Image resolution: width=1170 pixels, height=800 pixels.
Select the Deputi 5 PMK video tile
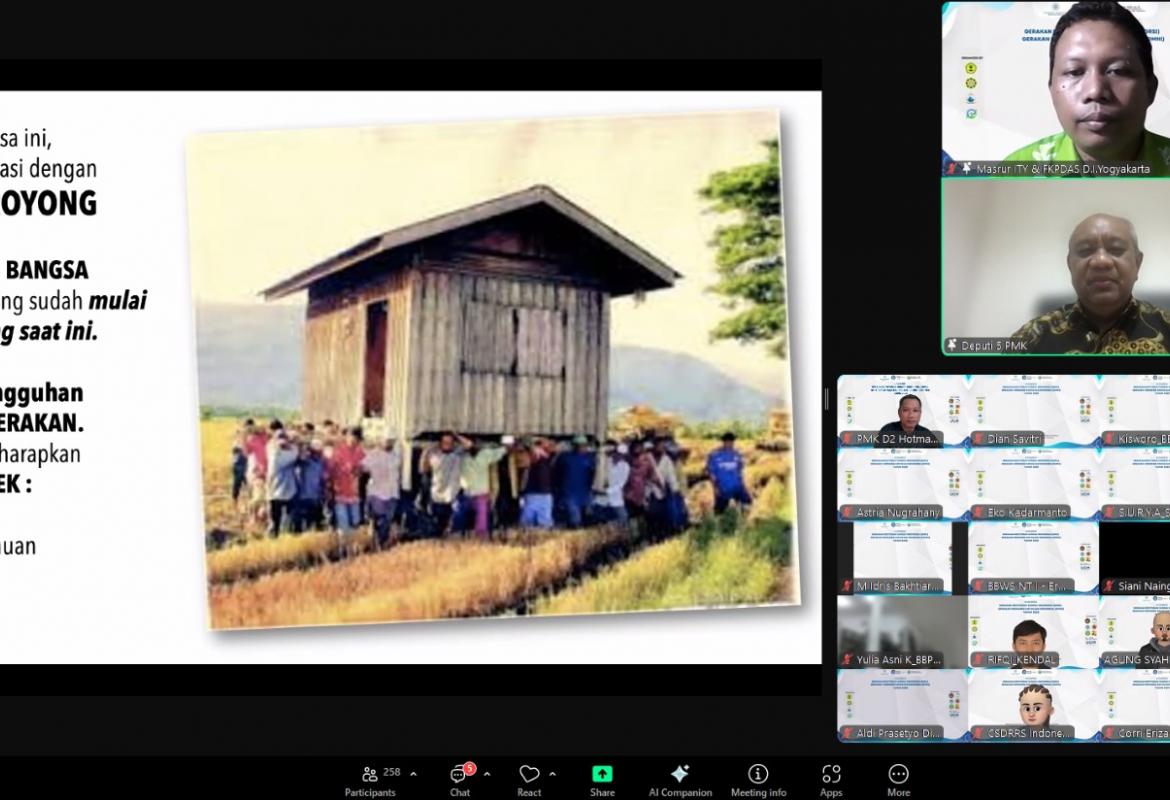tap(1055, 265)
